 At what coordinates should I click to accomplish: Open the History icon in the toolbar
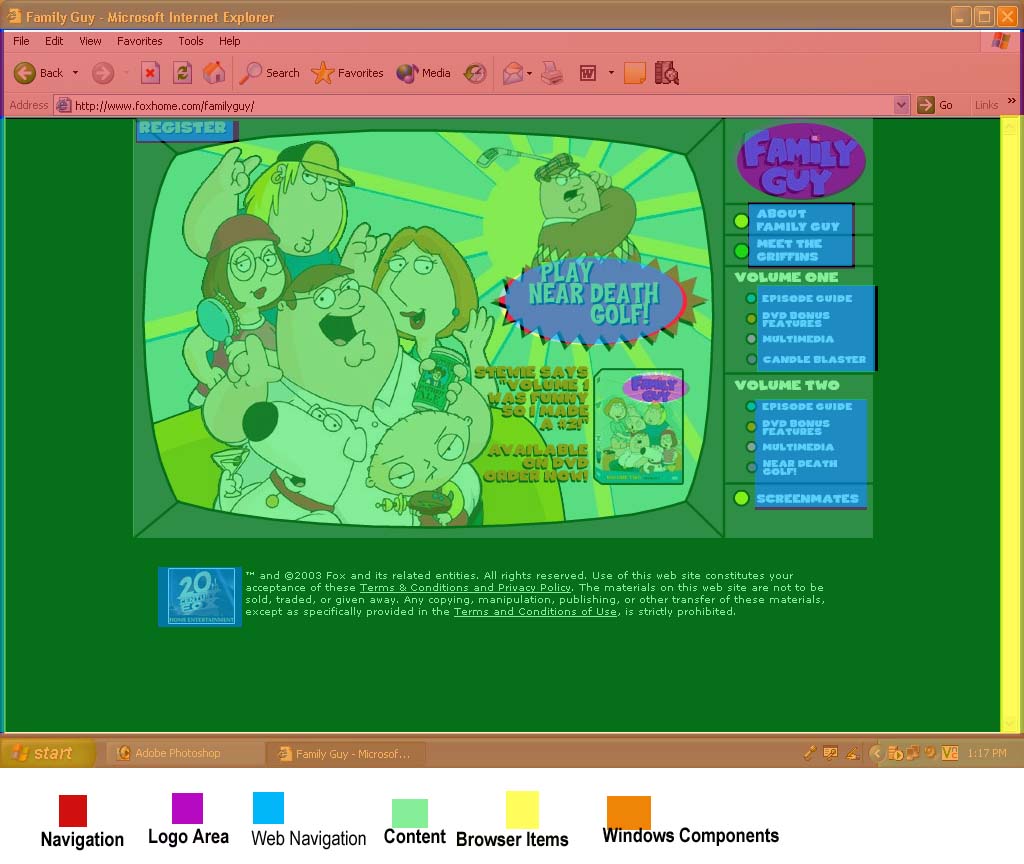[x=475, y=73]
